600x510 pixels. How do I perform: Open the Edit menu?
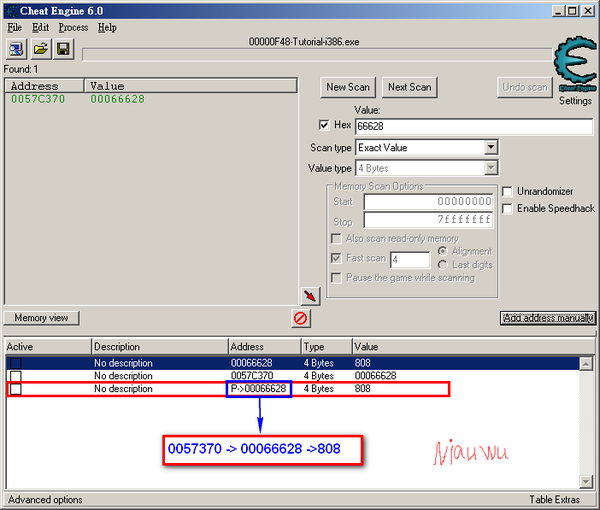pyautogui.click(x=40, y=28)
